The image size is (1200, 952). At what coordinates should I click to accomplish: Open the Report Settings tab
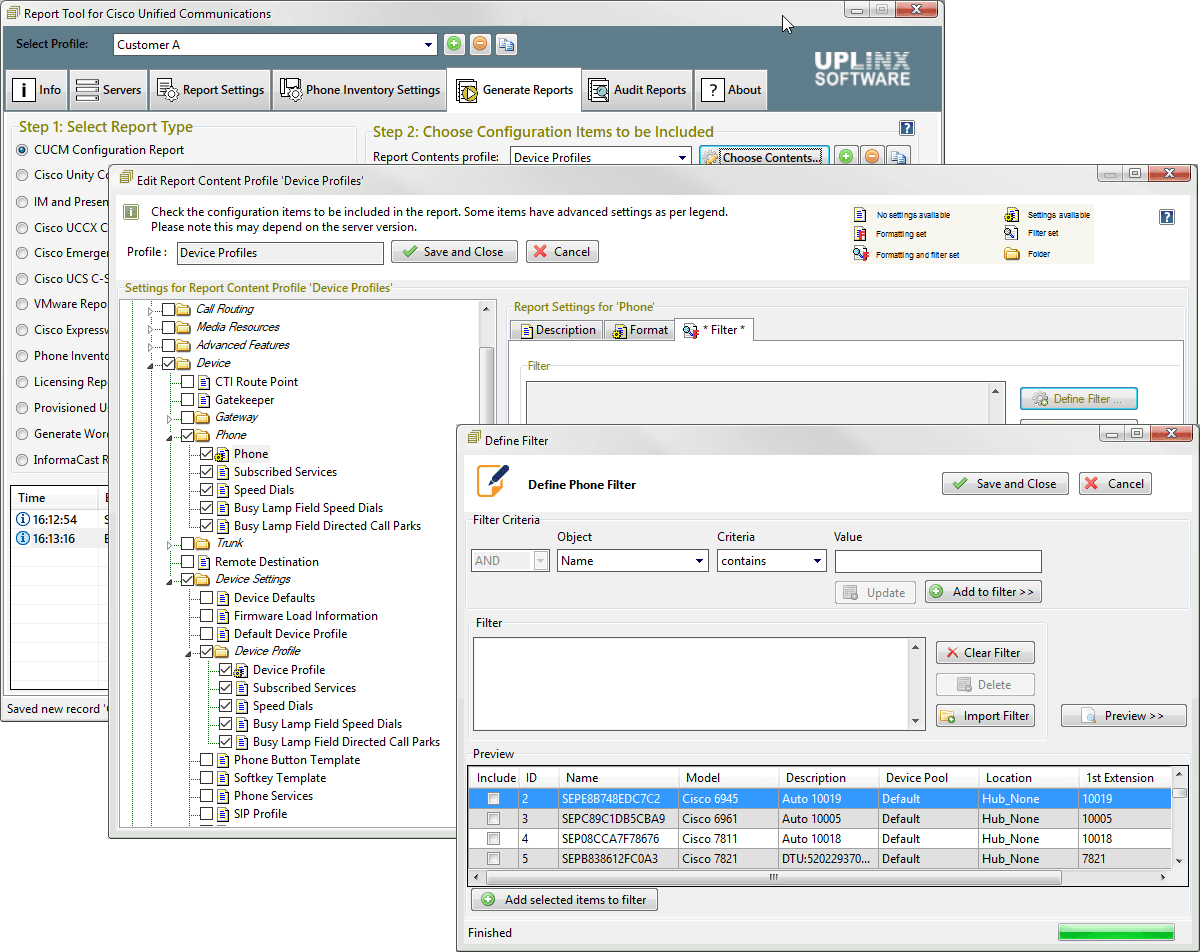click(x=210, y=90)
